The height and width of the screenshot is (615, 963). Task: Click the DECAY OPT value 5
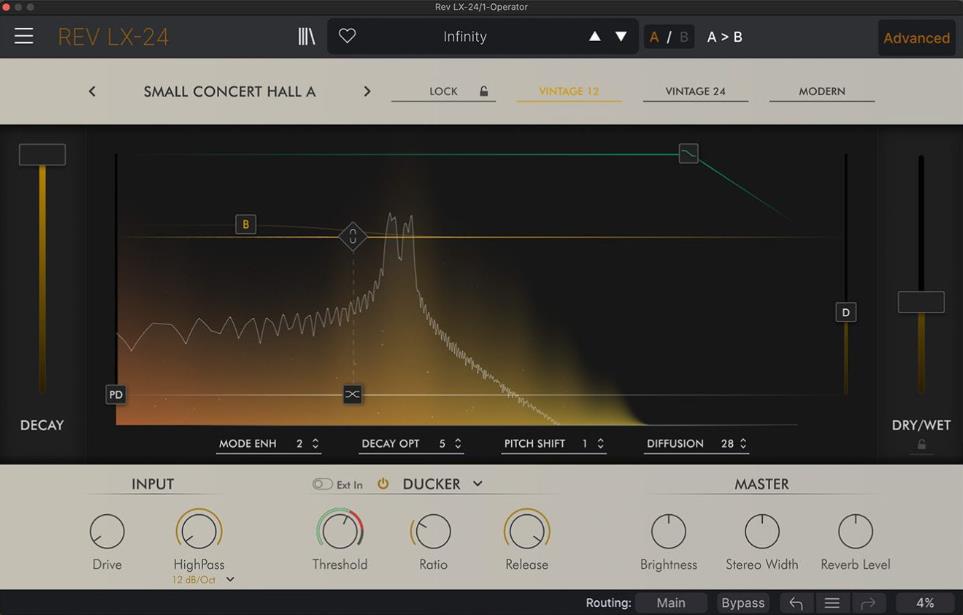(x=442, y=444)
